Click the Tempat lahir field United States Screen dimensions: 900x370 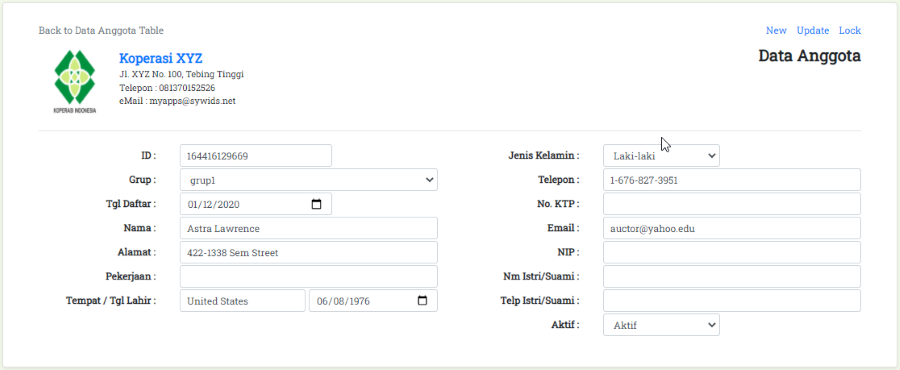coord(243,301)
